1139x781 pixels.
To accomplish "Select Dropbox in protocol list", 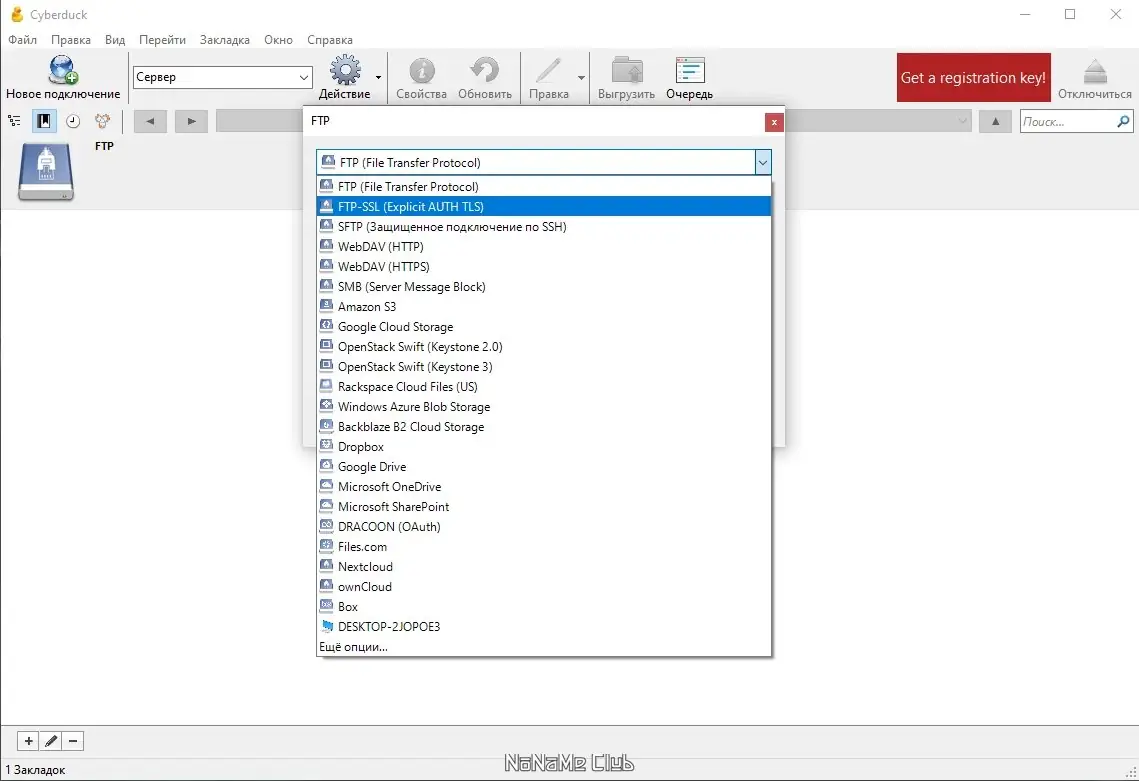I will [x=544, y=447].
